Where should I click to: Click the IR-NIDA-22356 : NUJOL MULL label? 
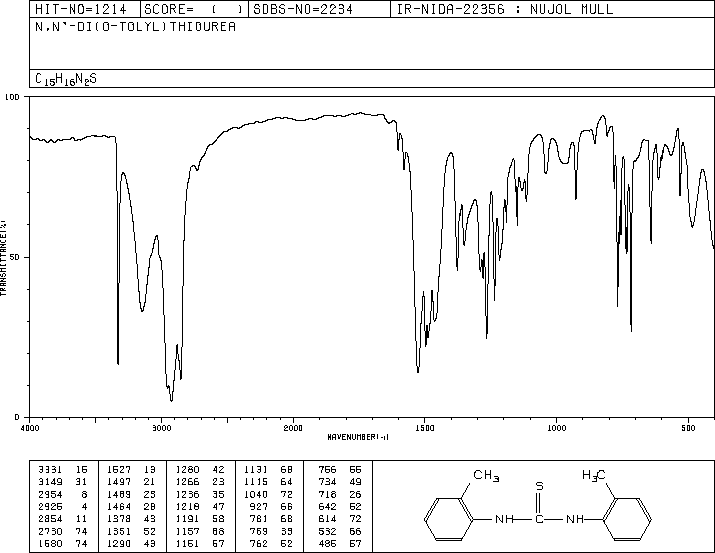(x=505, y=10)
